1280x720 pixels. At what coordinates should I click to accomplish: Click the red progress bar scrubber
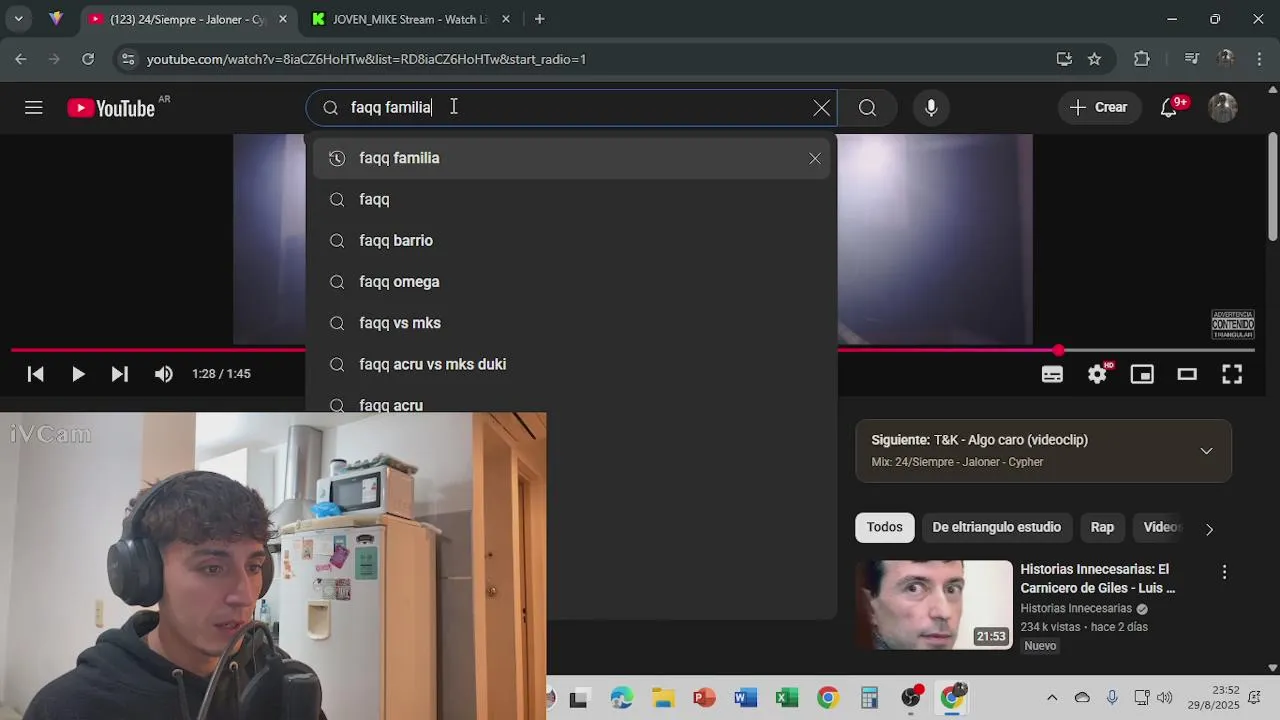click(1058, 350)
